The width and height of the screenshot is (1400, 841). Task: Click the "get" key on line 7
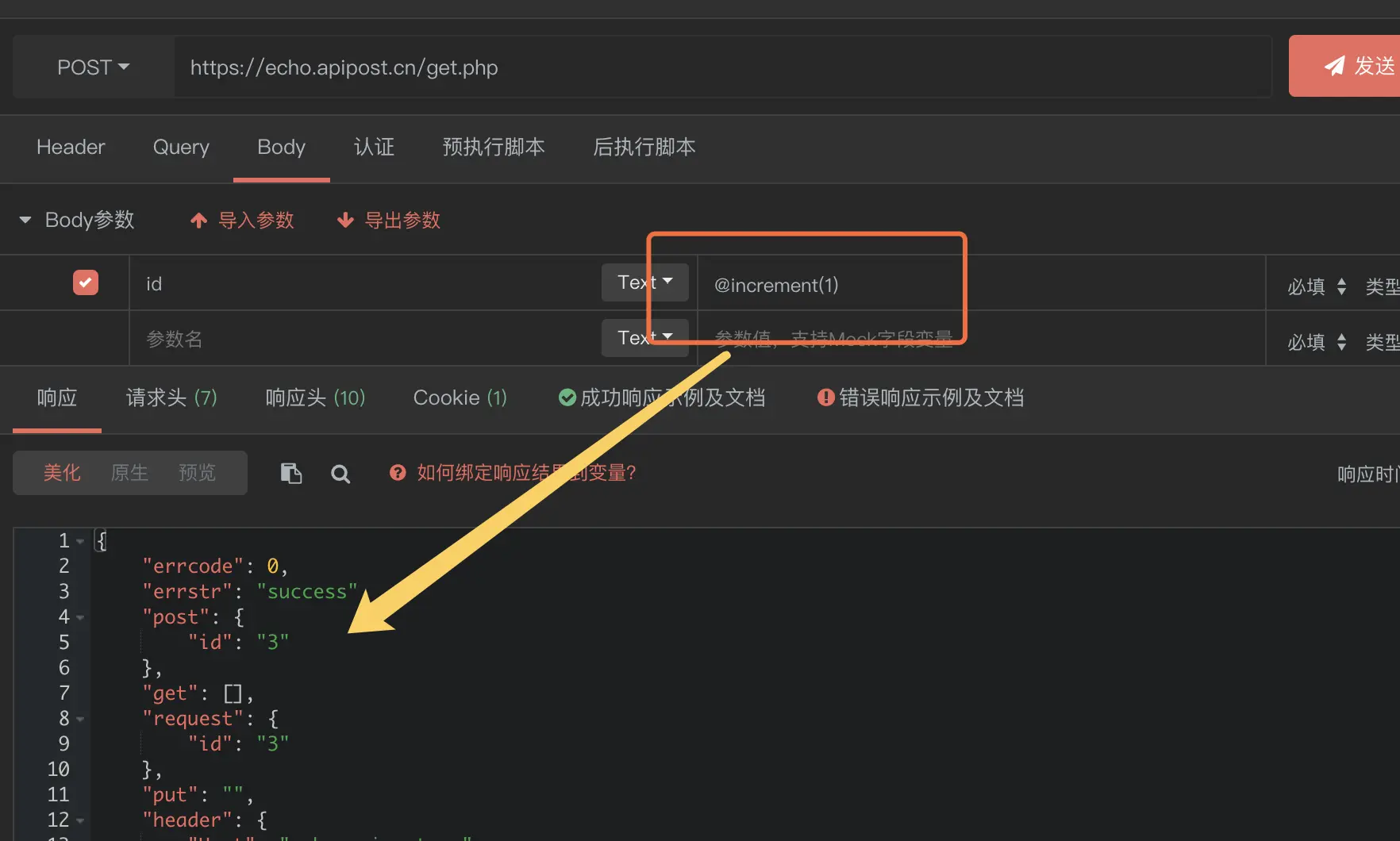(170, 693)
